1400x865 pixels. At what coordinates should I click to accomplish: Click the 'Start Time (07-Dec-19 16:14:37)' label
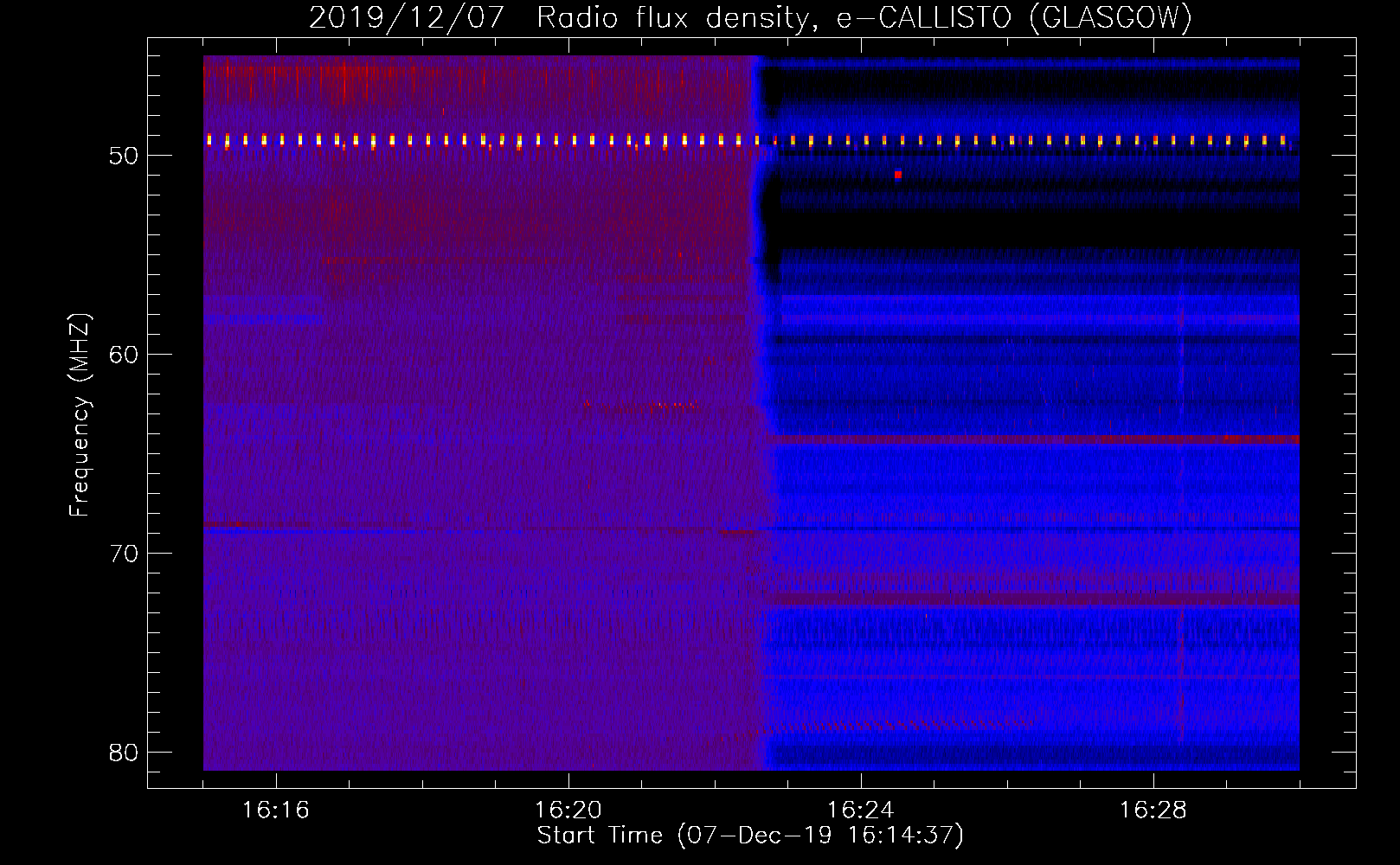coord(750,836)
